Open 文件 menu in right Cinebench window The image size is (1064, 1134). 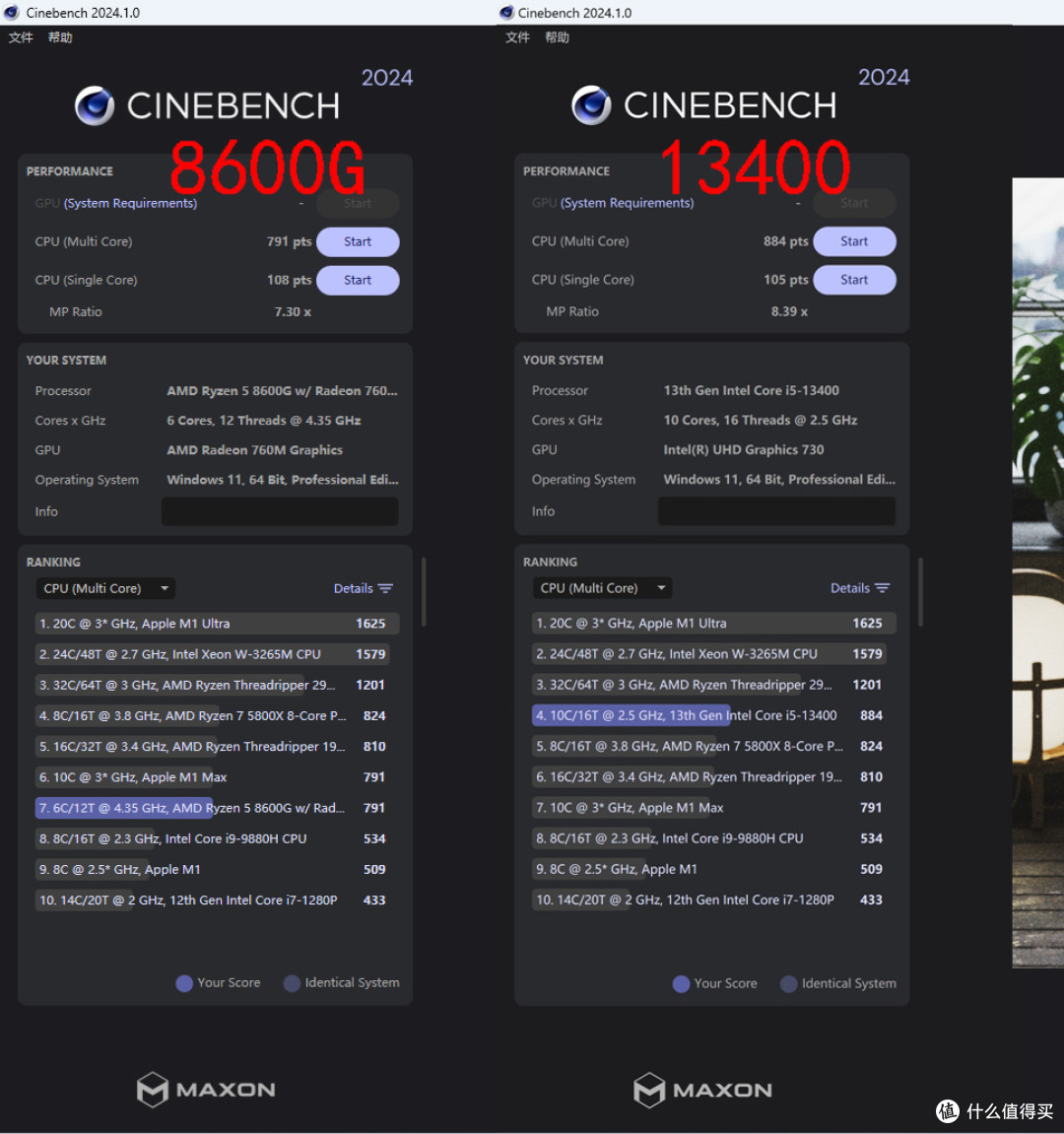517,37
